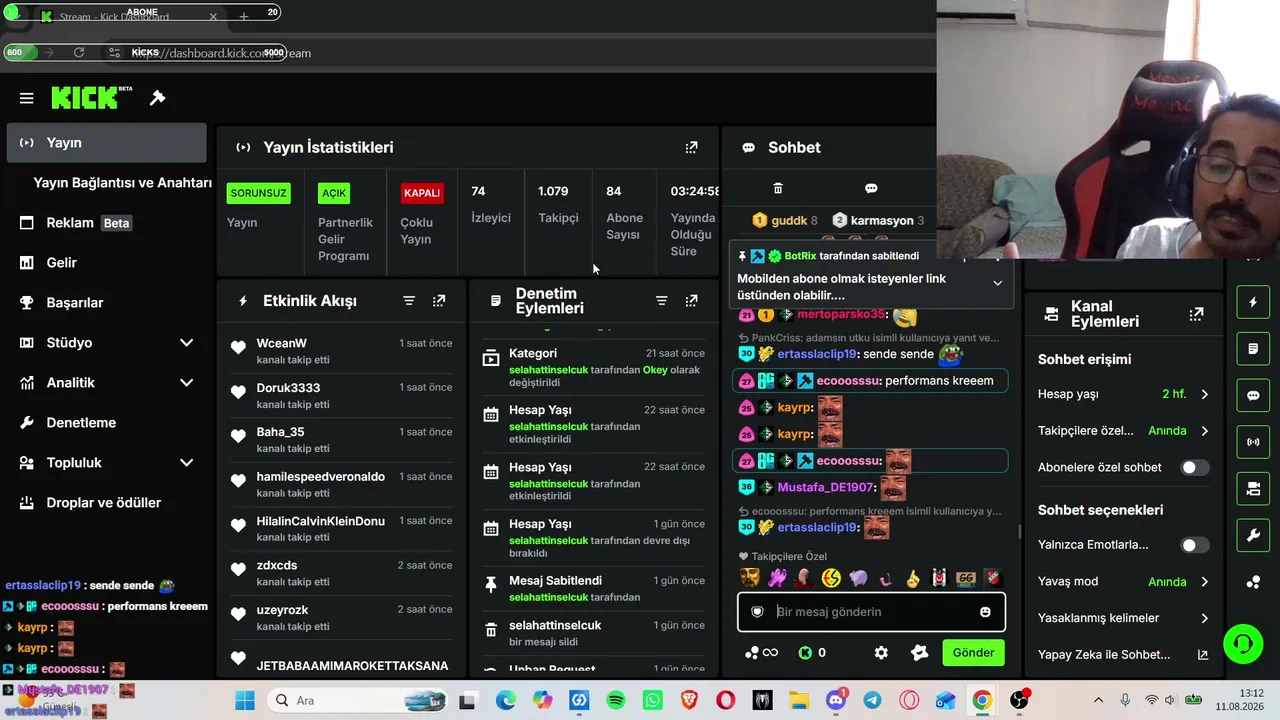Click Doruk3333 in the activity feed

(288, 388)
